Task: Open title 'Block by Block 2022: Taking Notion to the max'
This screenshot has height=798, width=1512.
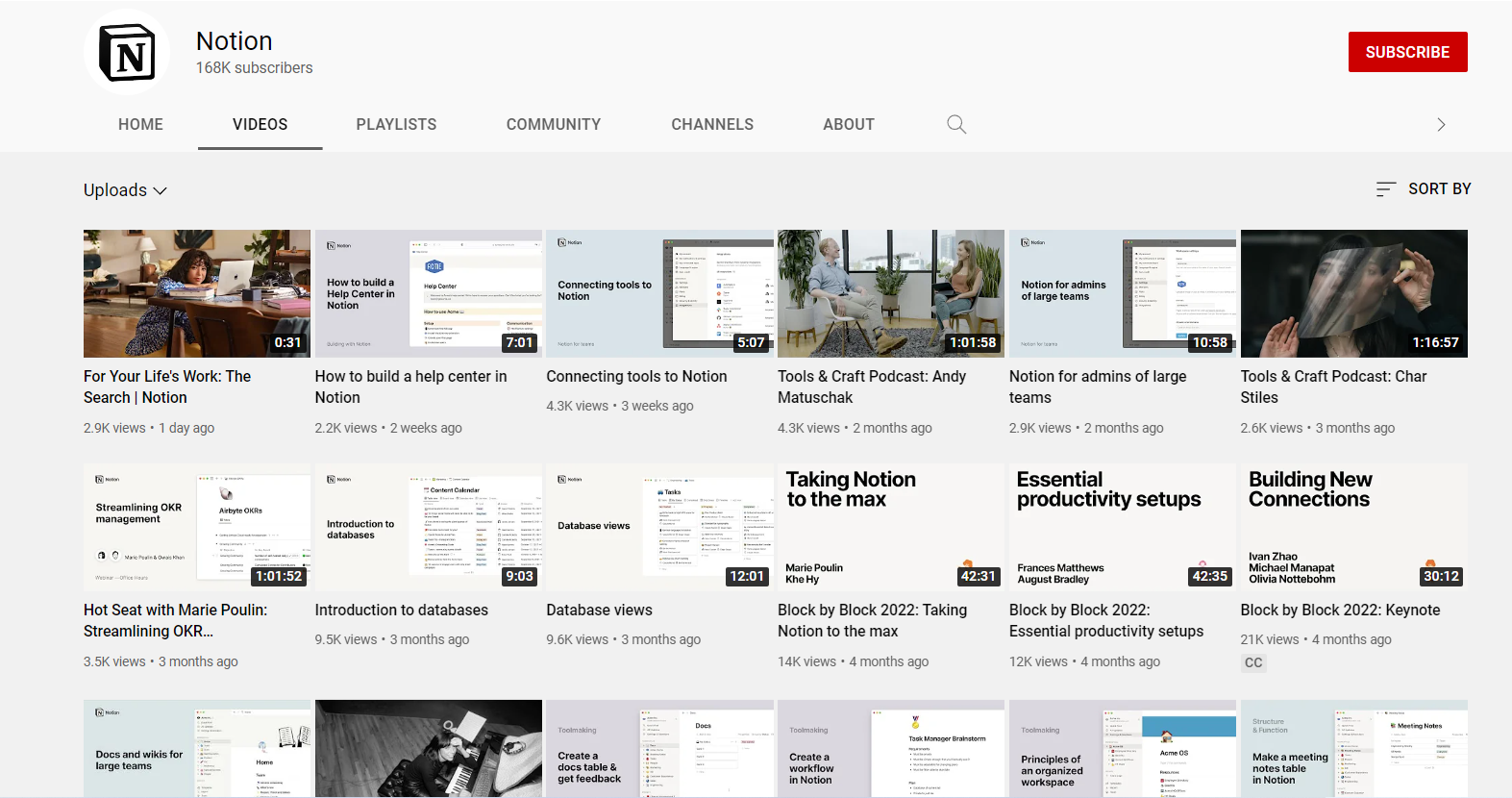Action: [x=873, y=621]
